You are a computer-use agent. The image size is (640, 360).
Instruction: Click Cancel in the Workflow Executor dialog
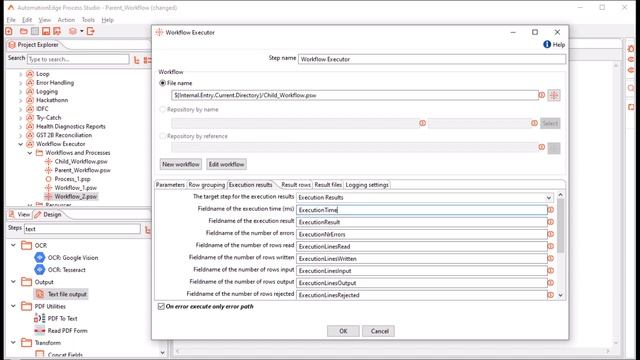coord(379,331)
